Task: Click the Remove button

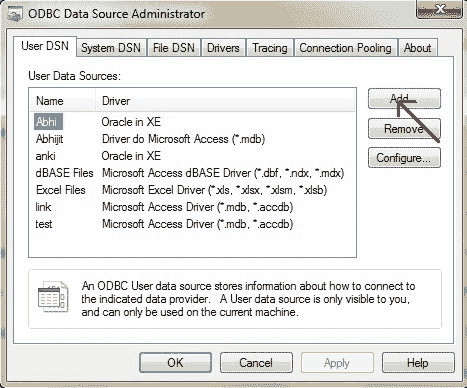Action: (404, 128)
